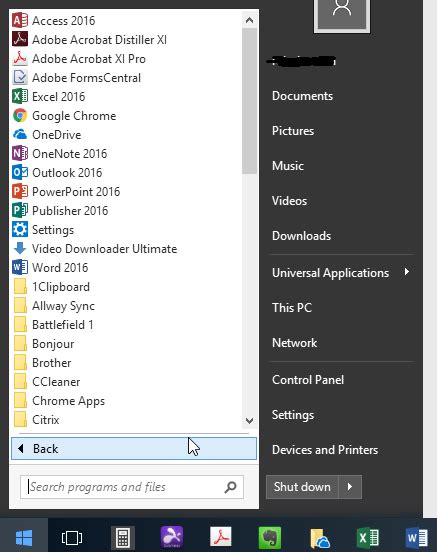Image resolution: width=437 pixels, height=552 pixels.
Task: Click the user account picture
Action: [342, 14]
